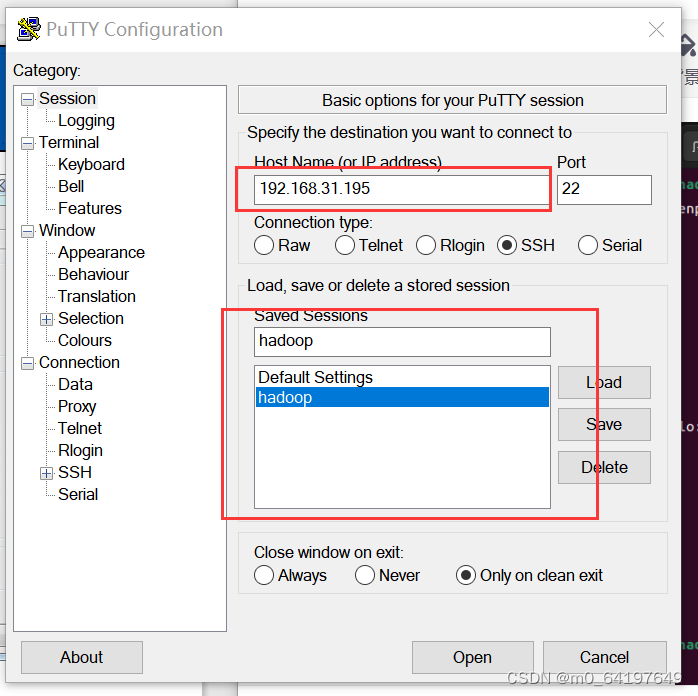Save the current session
Viewport: 698px width, 696px height.
tap(604, 425)
